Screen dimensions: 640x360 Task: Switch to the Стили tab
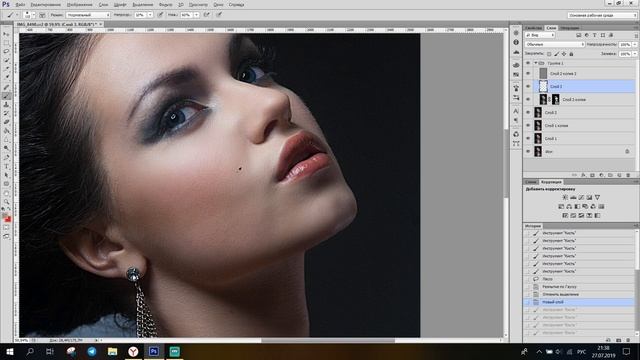point(531,182)
